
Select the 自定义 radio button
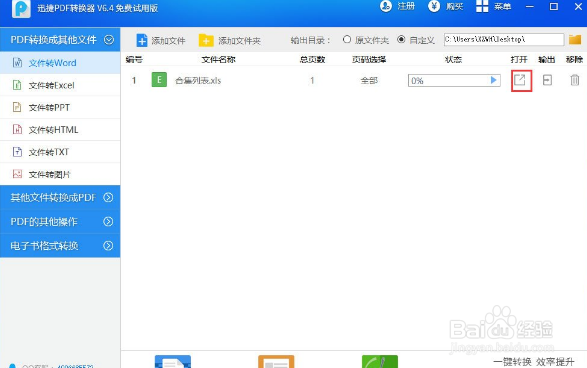401,39
